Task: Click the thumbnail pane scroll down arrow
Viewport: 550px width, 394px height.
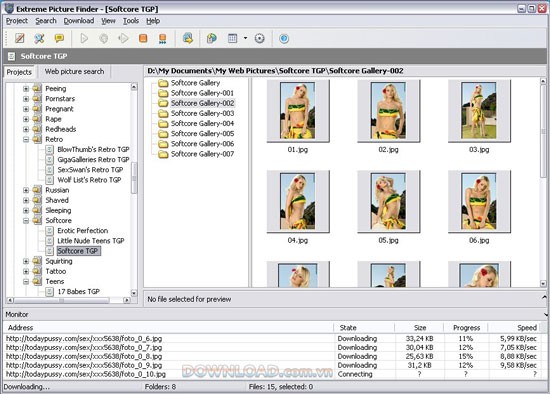Action: click(543, 283)
